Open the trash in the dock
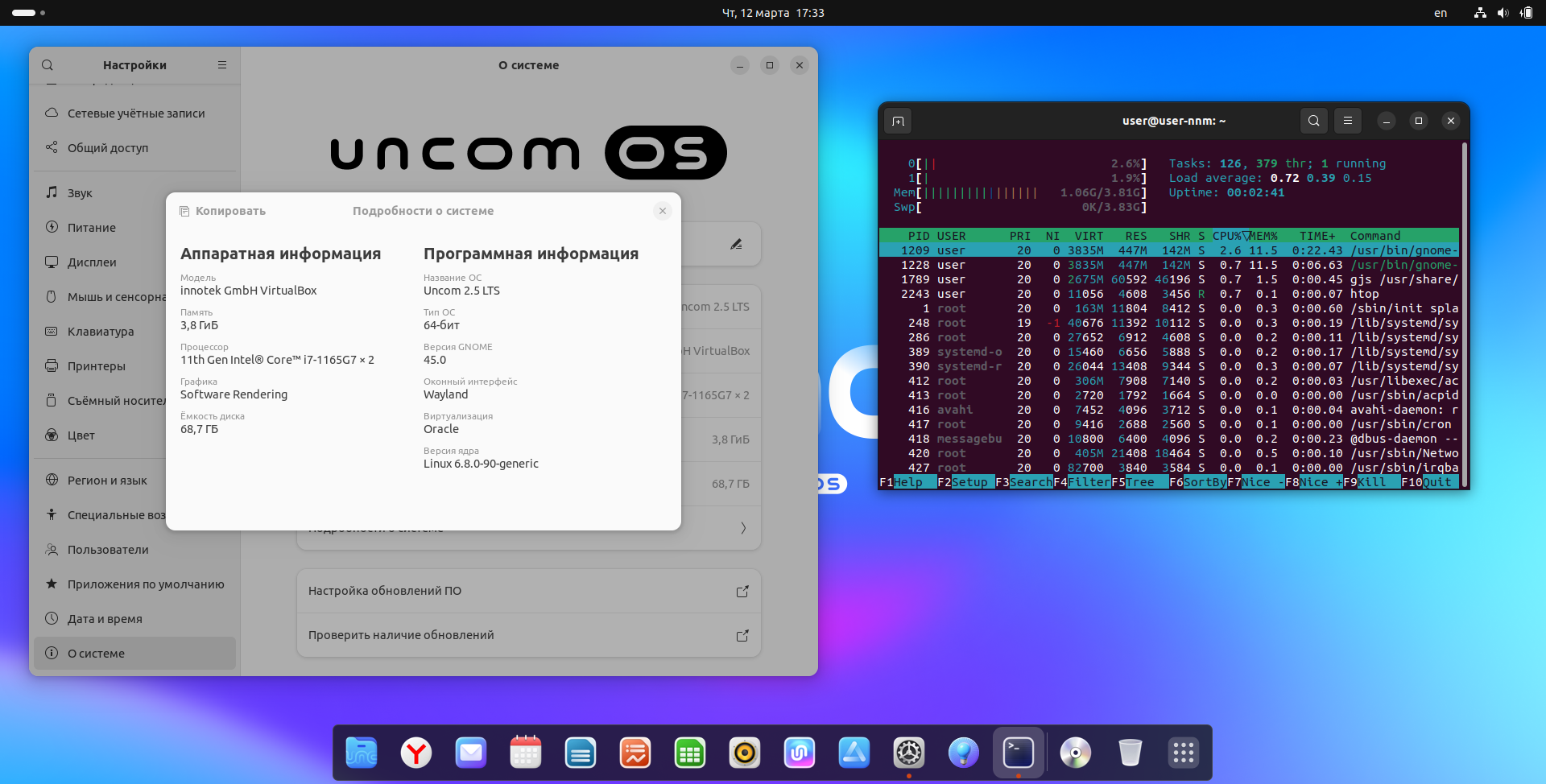The width and height of the screenshot is (1546, 784). pyautogui.click(x=1130, y=753)
